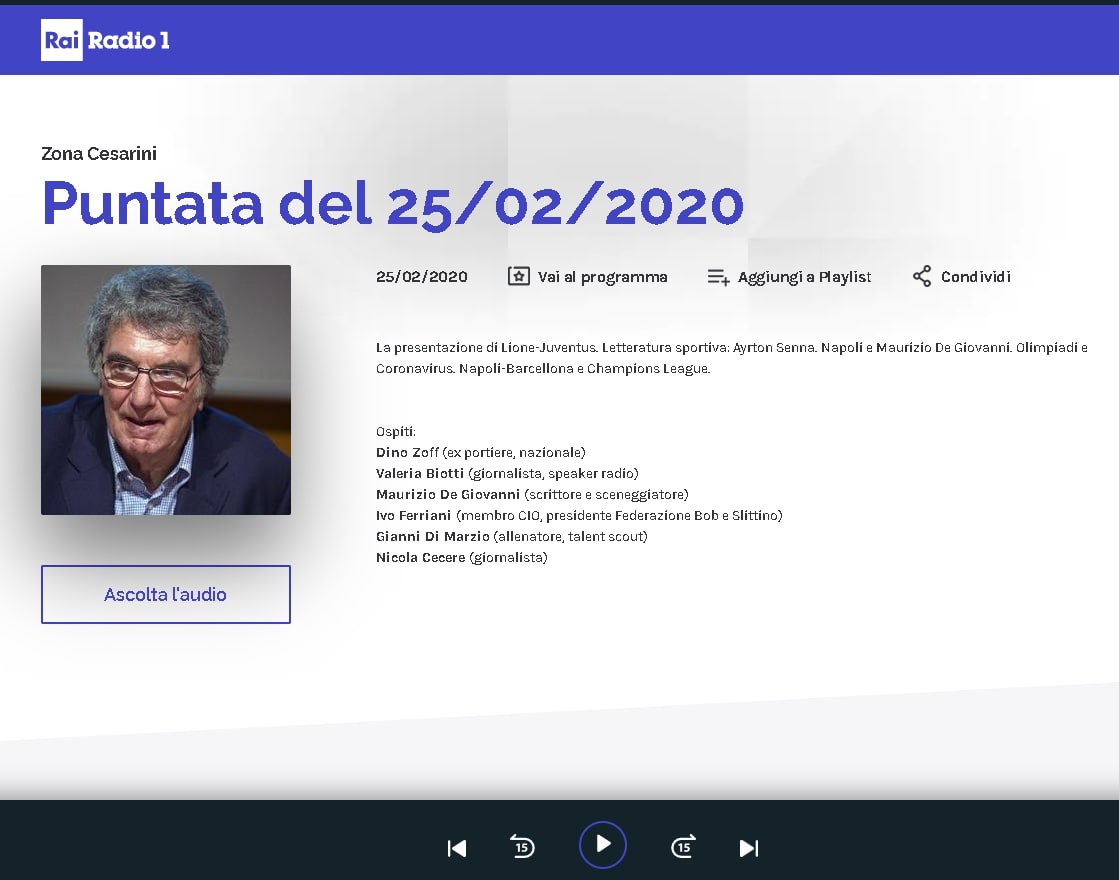Viewport: 1119px width, 880px height.
Task: Click the 25/02/2020 date under the title
Action: point(421,277)
